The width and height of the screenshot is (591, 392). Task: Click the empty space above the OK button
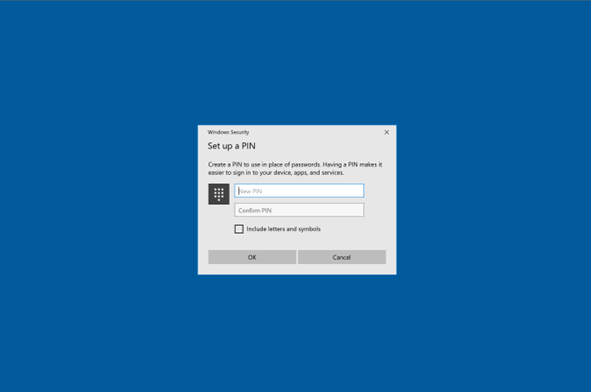pyautogui.click(x=252, y=242)
